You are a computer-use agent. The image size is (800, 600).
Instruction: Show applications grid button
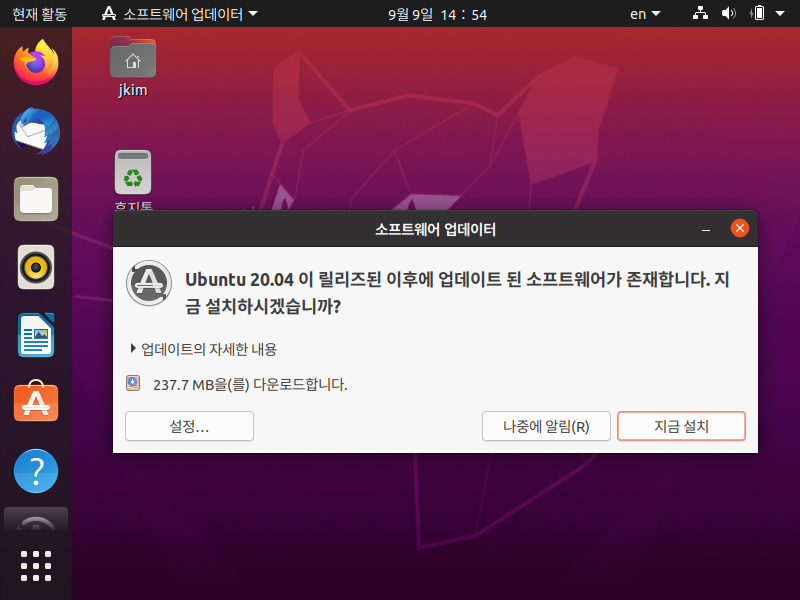pyautogui.click(x=36, y=566)
